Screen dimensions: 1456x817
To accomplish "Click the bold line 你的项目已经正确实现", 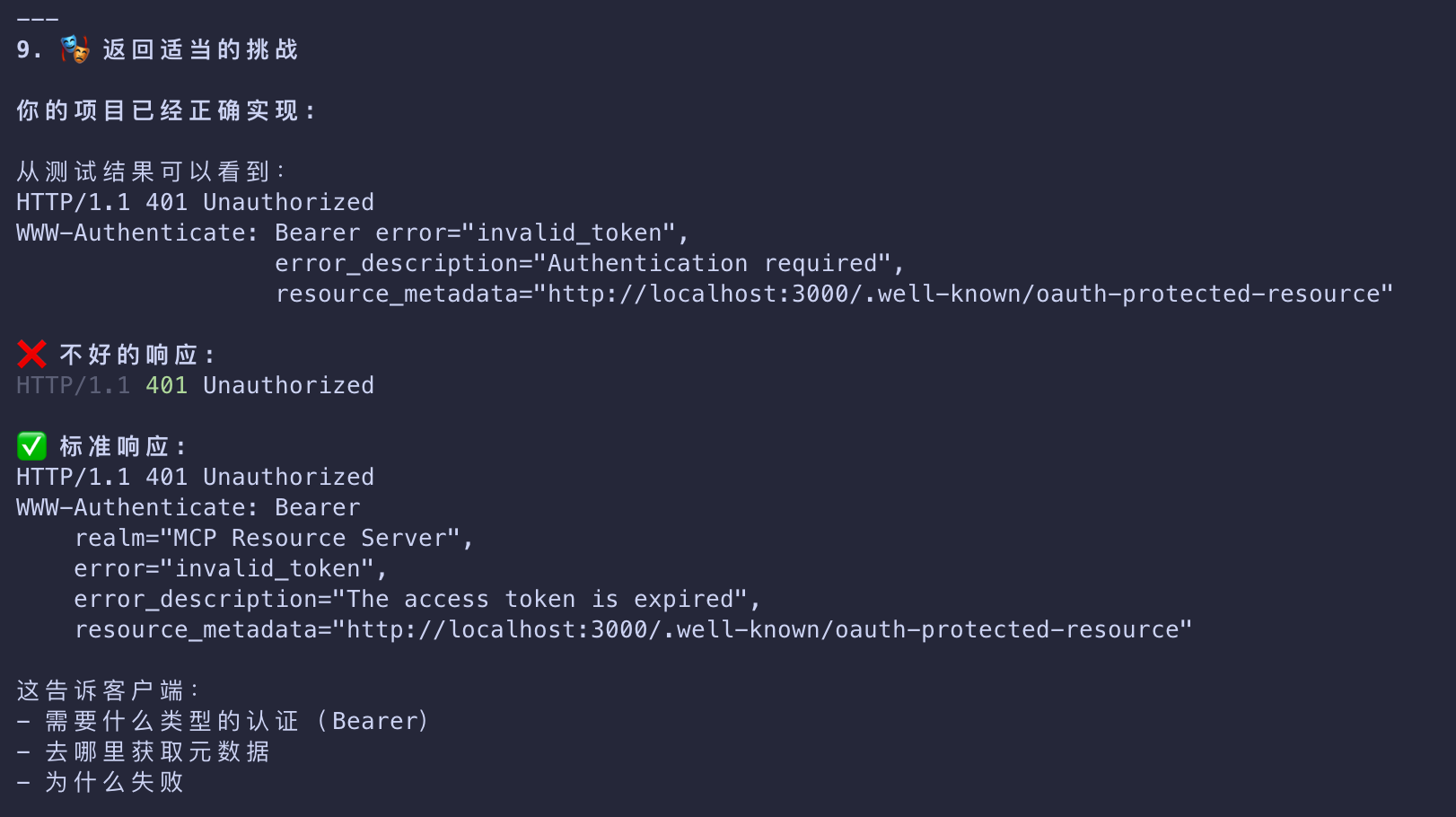I will (165, 110).
